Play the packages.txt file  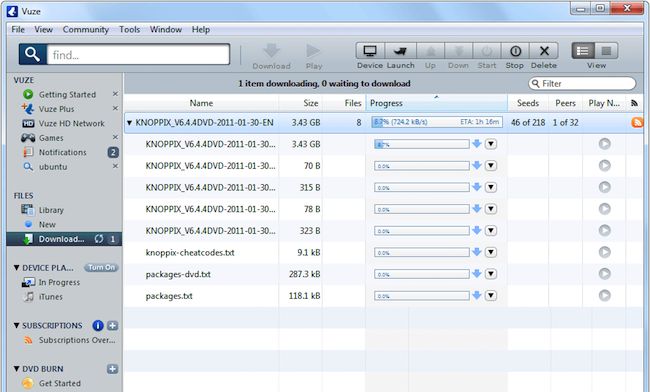click(605, 295)
